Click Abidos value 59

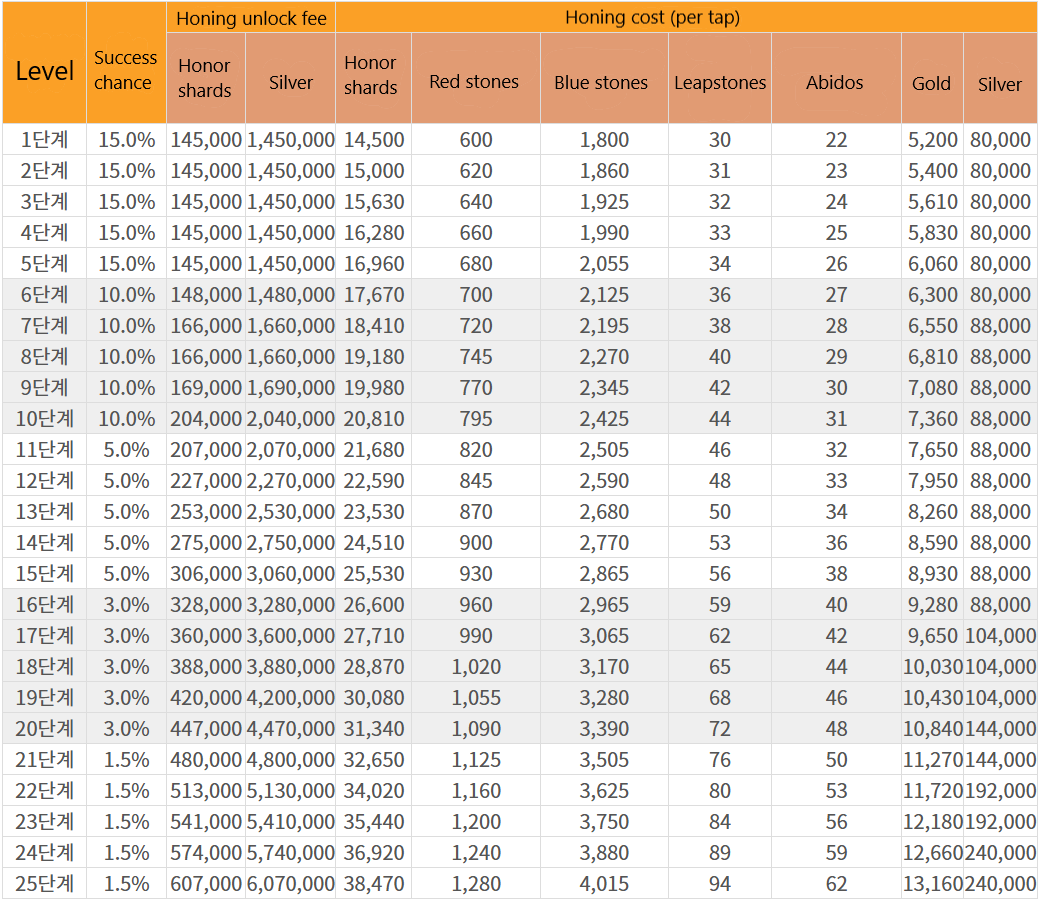point(836,852)
